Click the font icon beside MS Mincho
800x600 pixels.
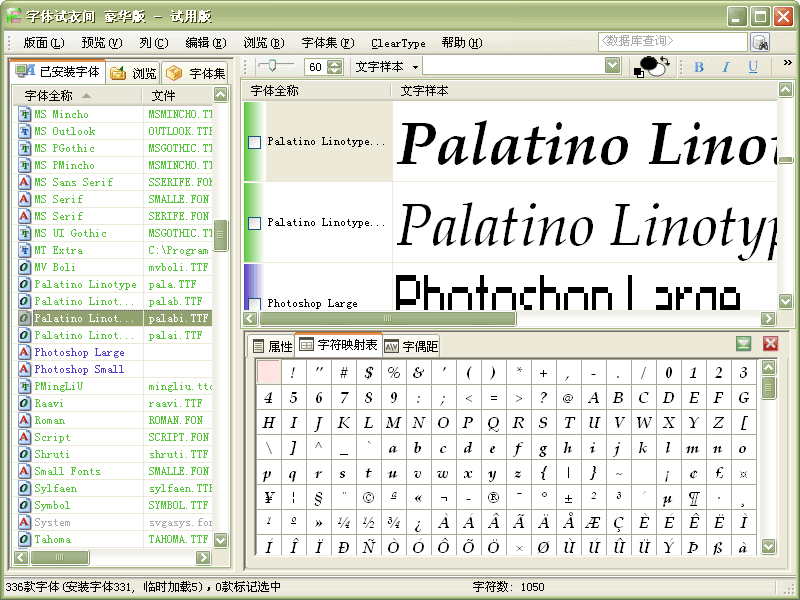point(24,114)
